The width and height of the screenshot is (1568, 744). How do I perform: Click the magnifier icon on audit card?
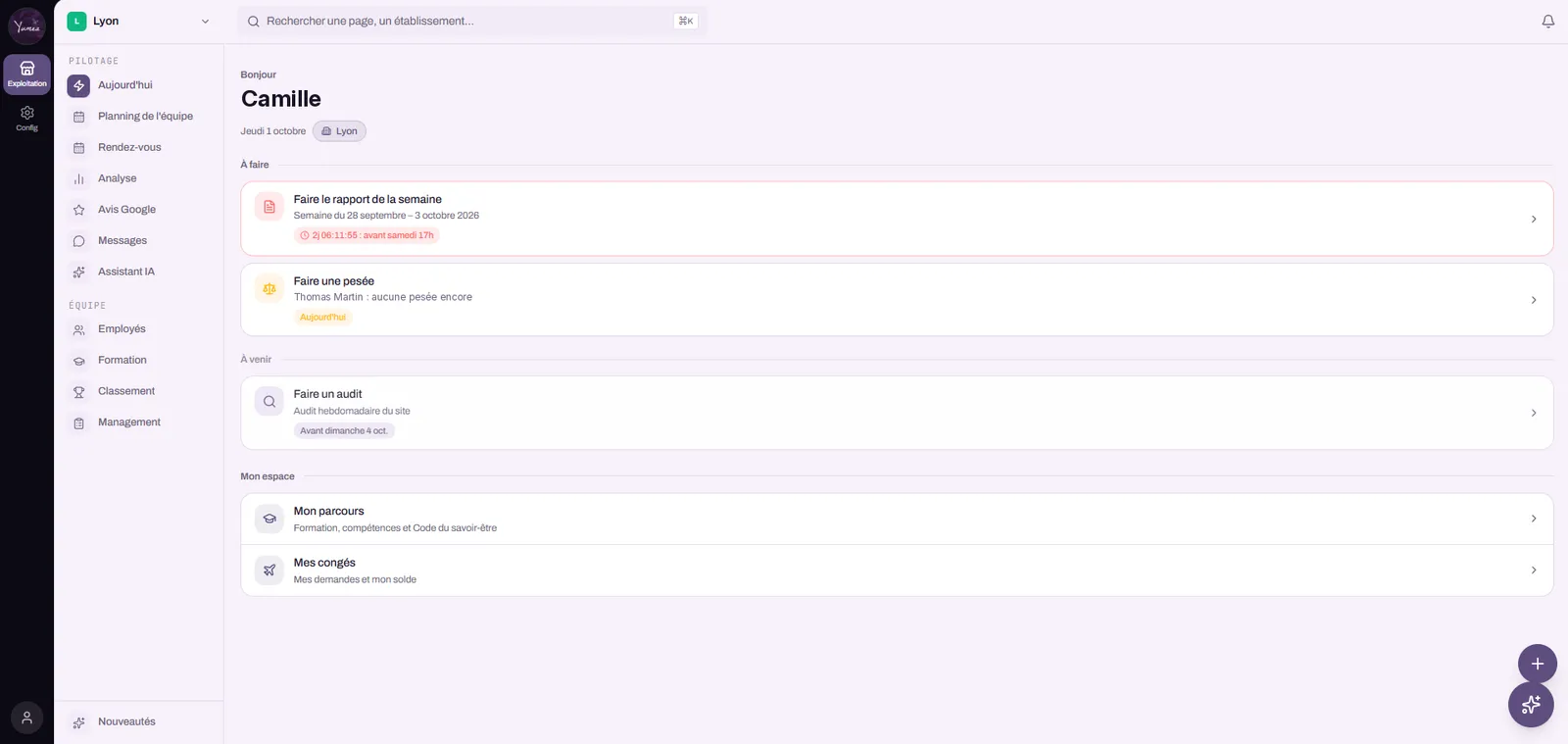pos(269,402)
